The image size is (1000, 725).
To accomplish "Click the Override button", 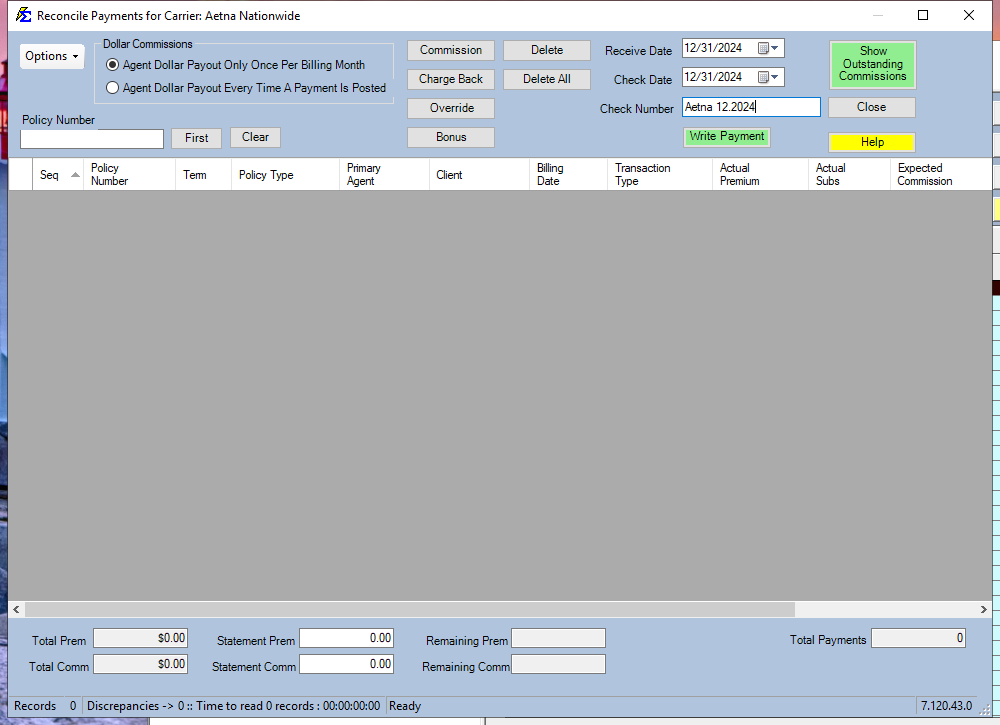I will coord(450,108).
